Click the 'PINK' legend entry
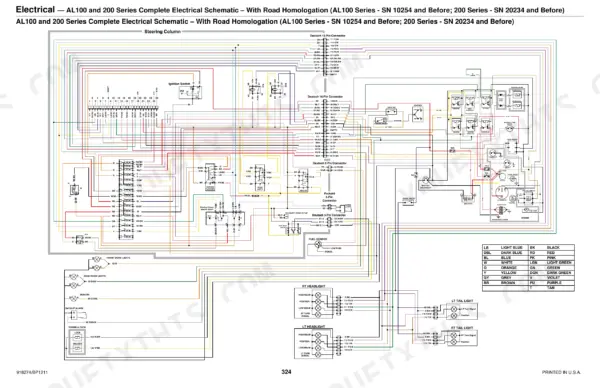Screen dimensions: 600x388 tap(551, 258)
